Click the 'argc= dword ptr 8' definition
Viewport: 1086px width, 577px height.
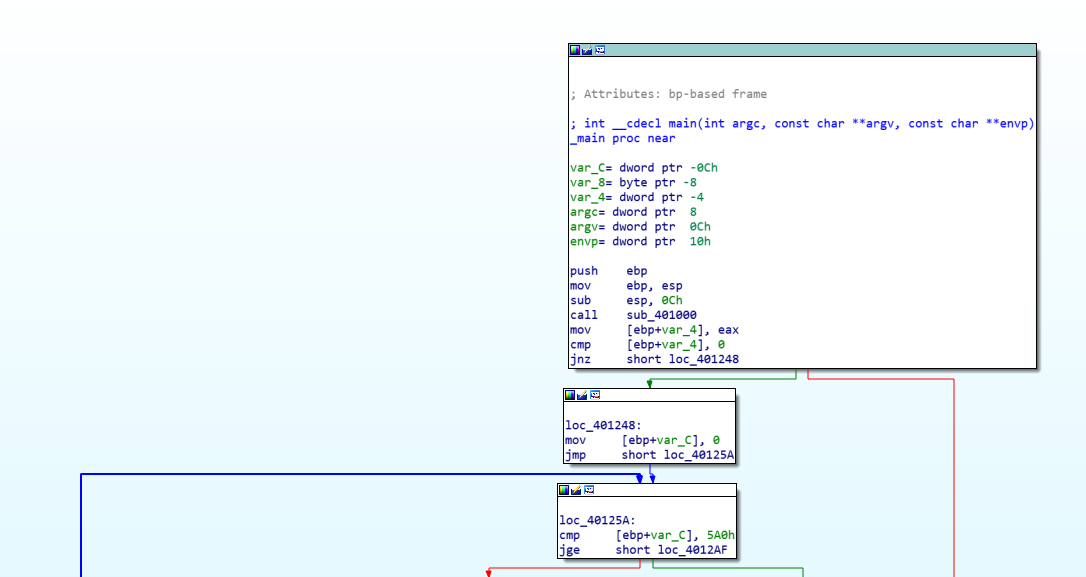[x=634, y=212]
